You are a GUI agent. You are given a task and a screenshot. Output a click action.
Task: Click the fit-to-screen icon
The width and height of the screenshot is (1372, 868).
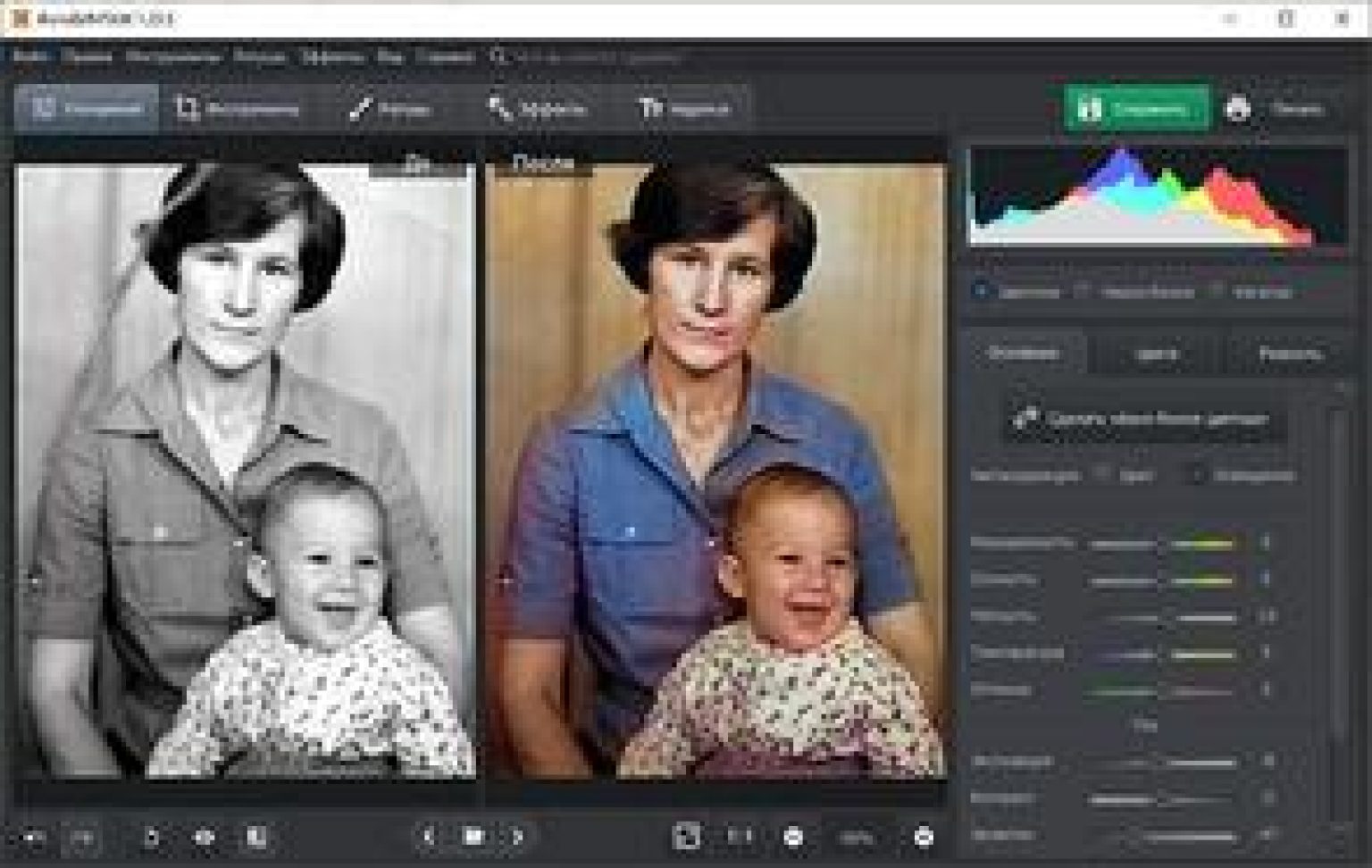tap(686, 837)
